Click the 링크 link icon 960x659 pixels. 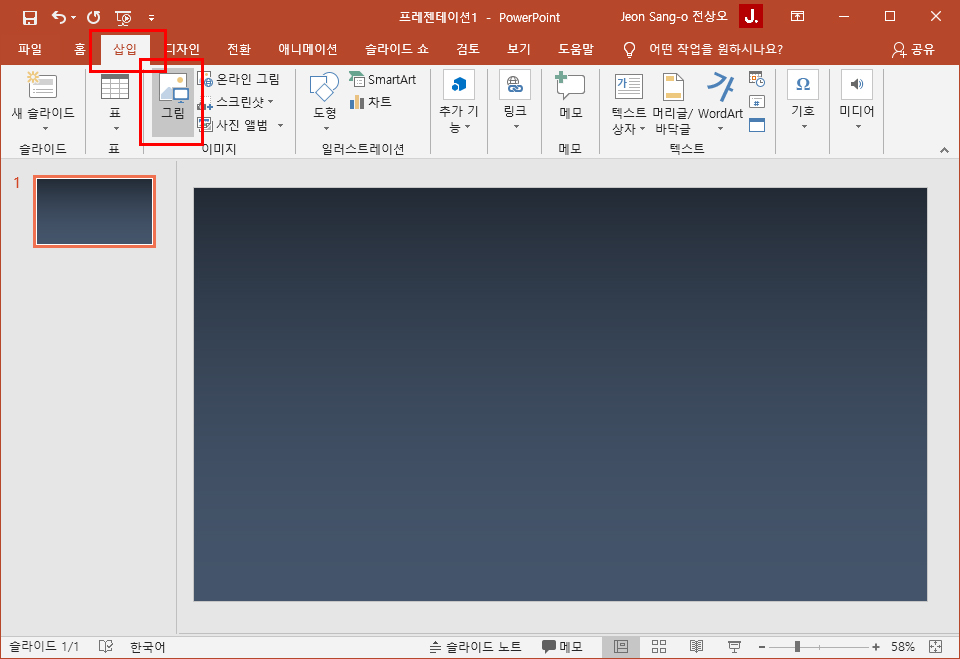pos(515,86)
